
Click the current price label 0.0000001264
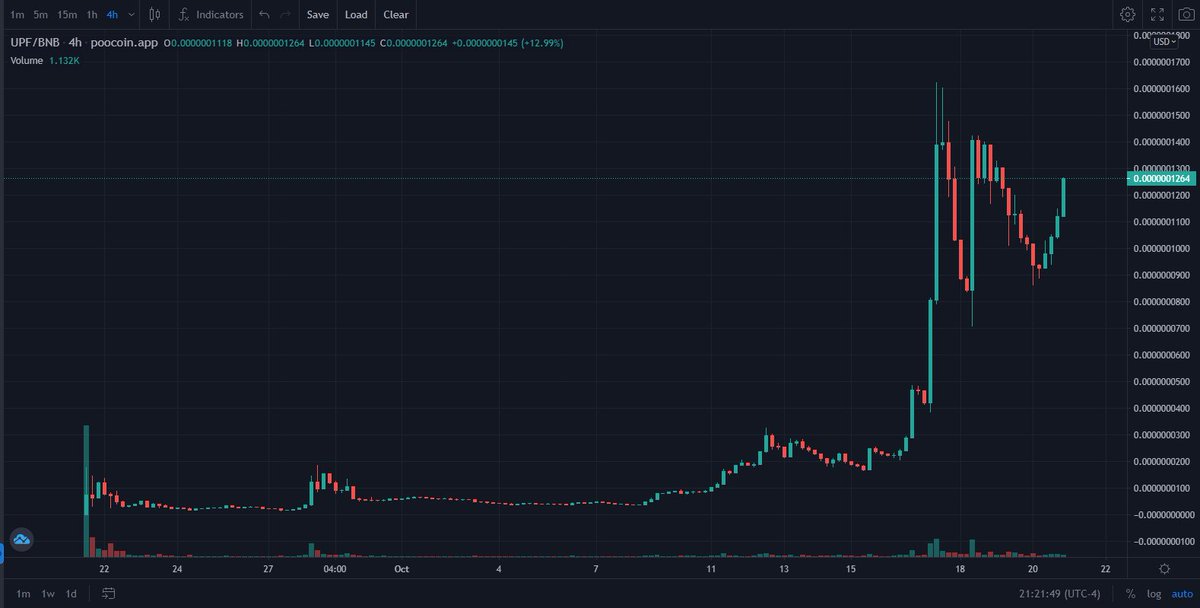tap(1163, 179)
